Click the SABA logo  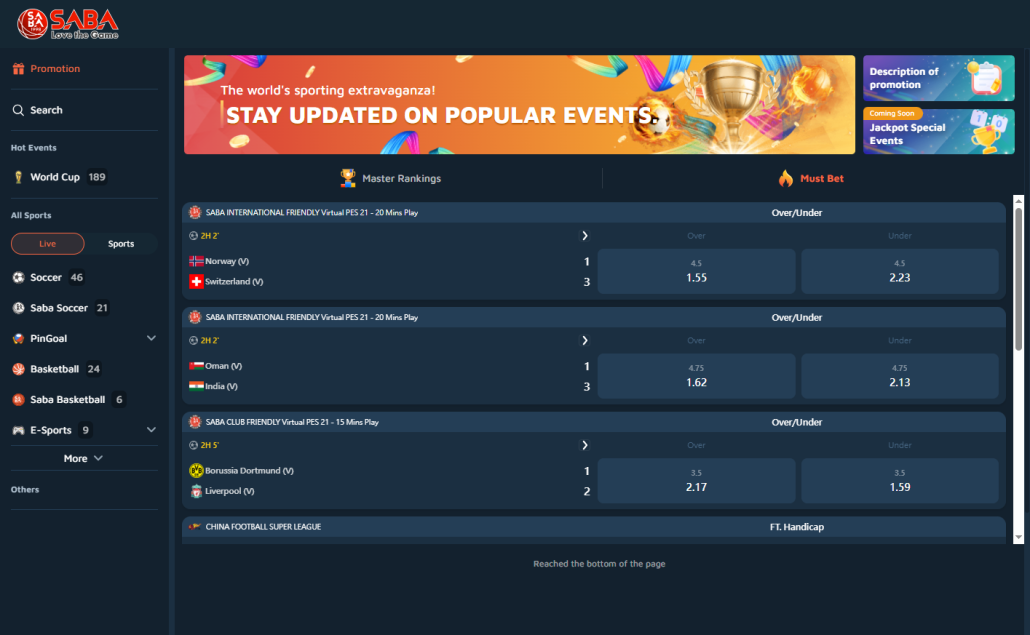(x=68, y=24)
